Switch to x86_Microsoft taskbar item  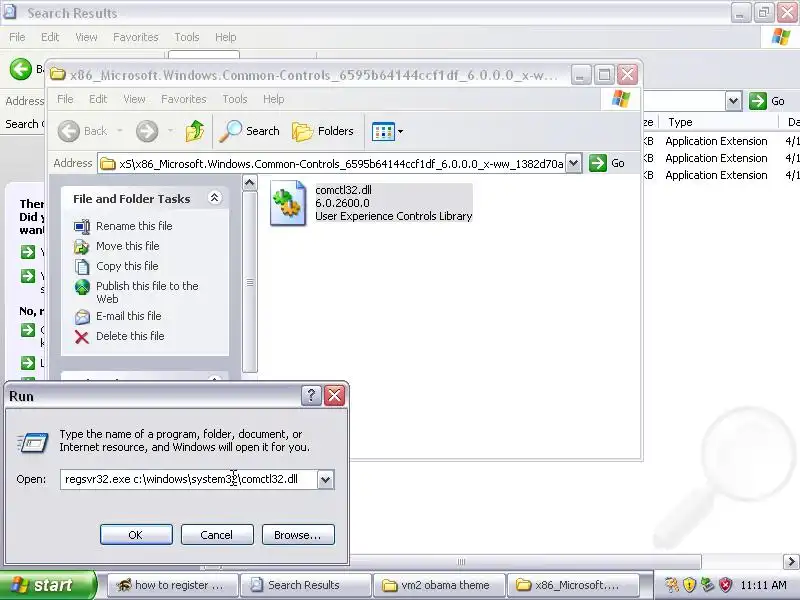point(573,585)
